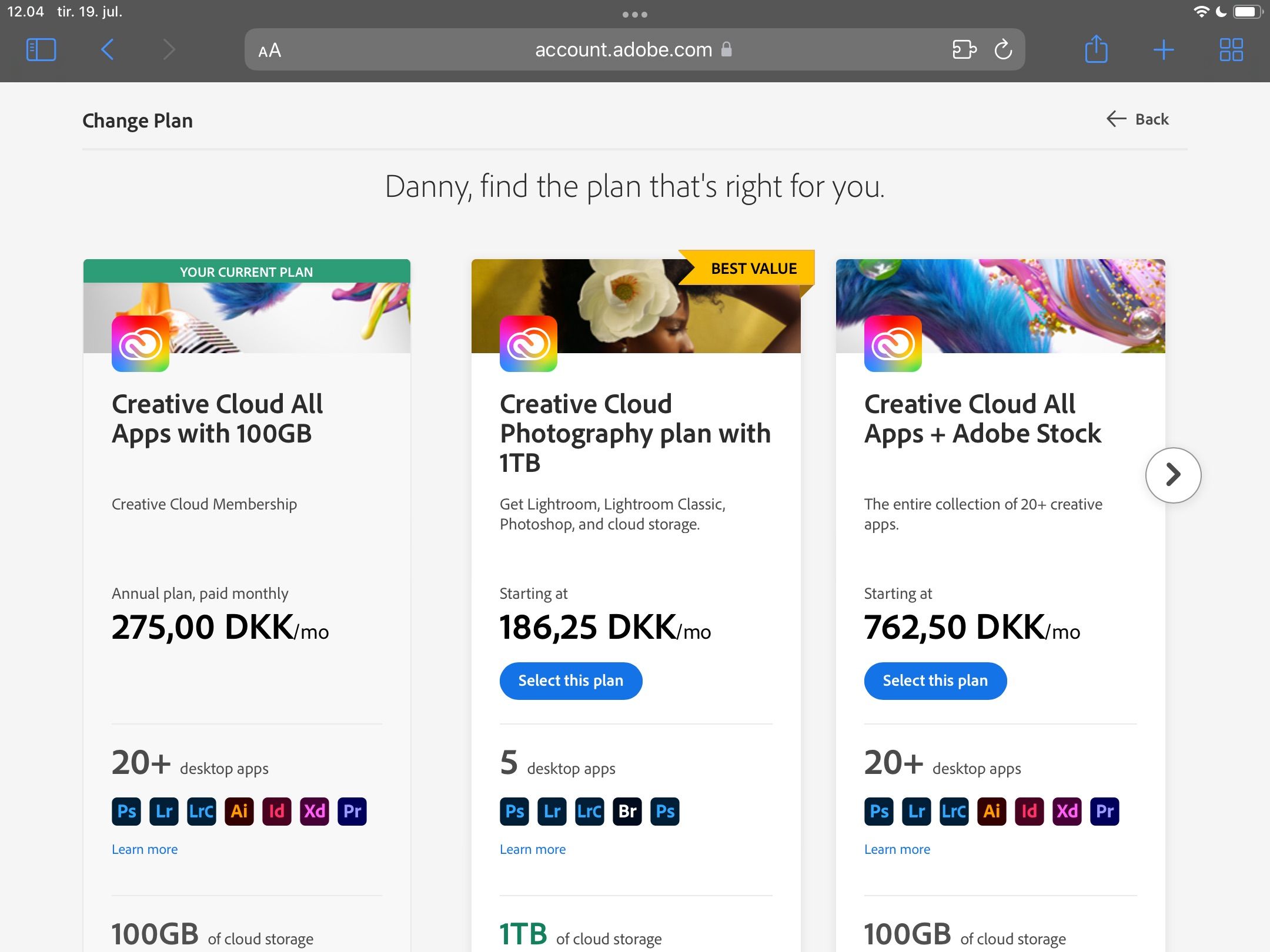Tap the InDesign icon in the current plan

click(277, 812)
